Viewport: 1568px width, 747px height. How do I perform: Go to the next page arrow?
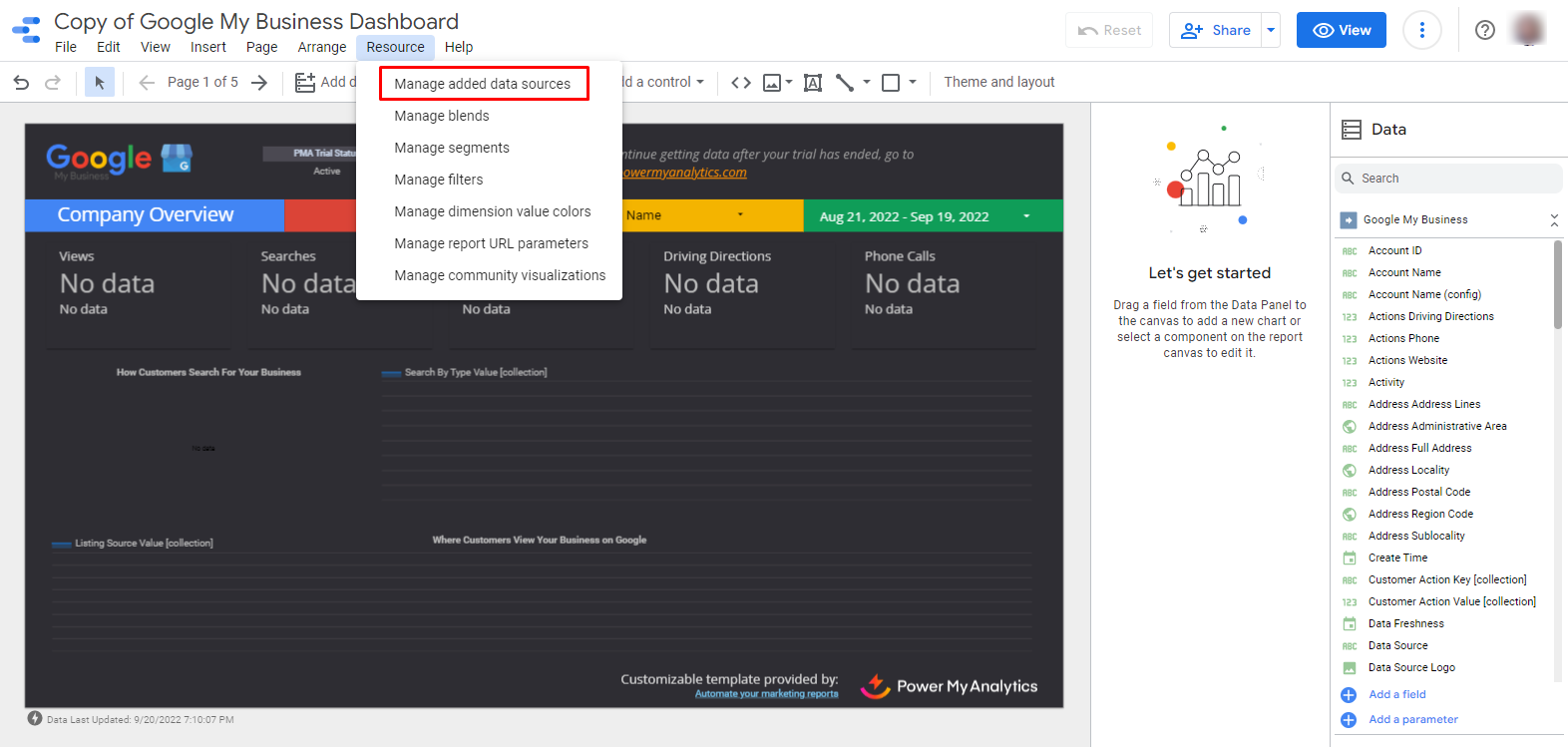(x=259, y=83)
